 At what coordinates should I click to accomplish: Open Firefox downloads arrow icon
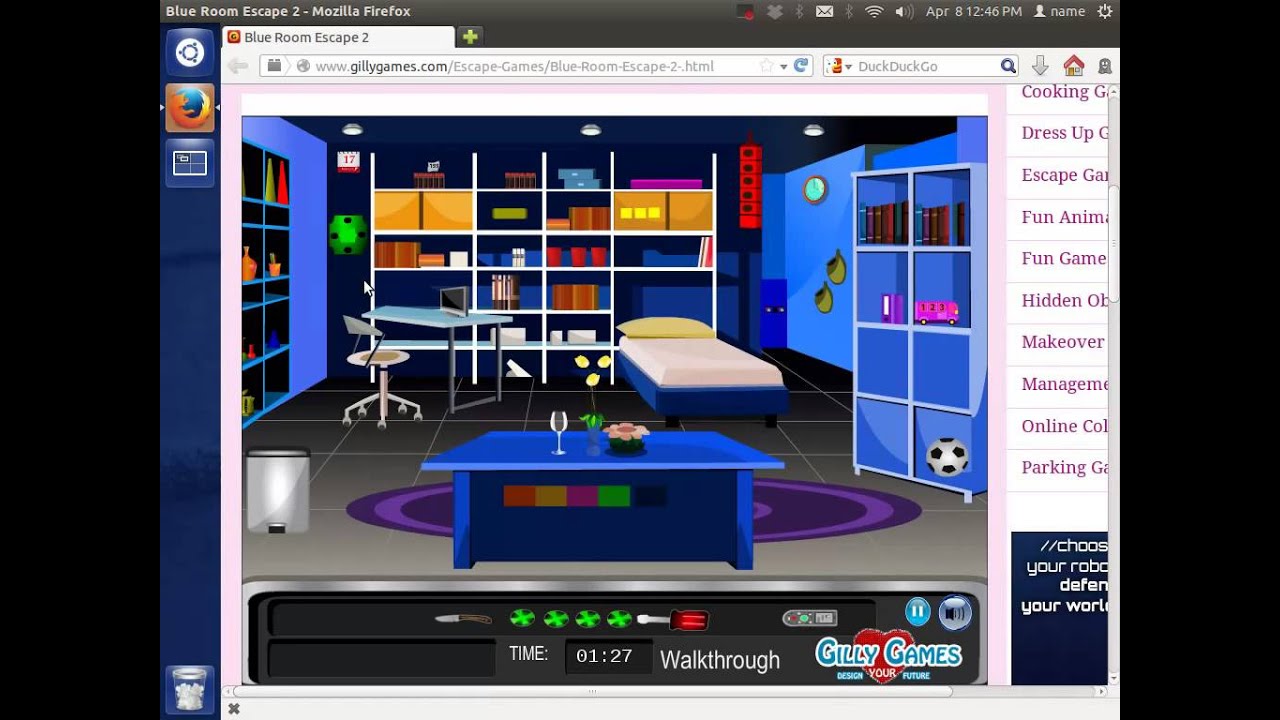(x=1040, y=66)
